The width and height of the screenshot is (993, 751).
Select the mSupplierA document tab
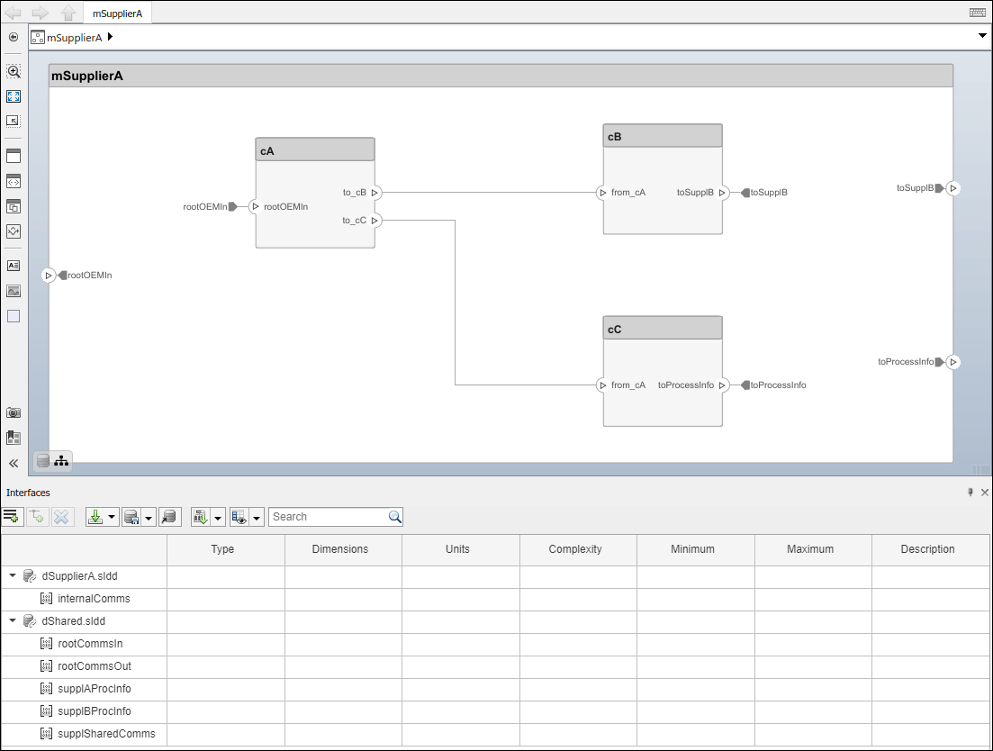coord(117,13)
